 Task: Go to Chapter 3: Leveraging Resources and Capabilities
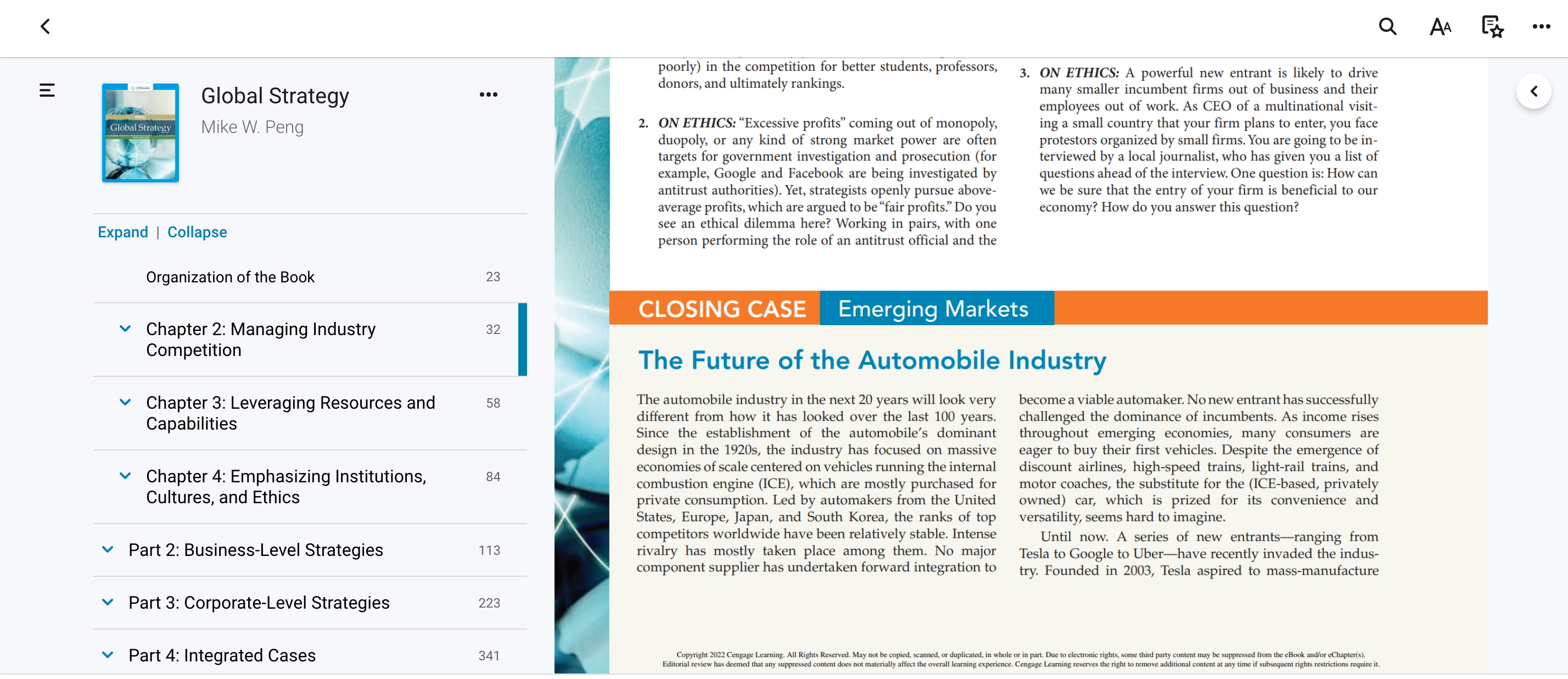[291, 414]
